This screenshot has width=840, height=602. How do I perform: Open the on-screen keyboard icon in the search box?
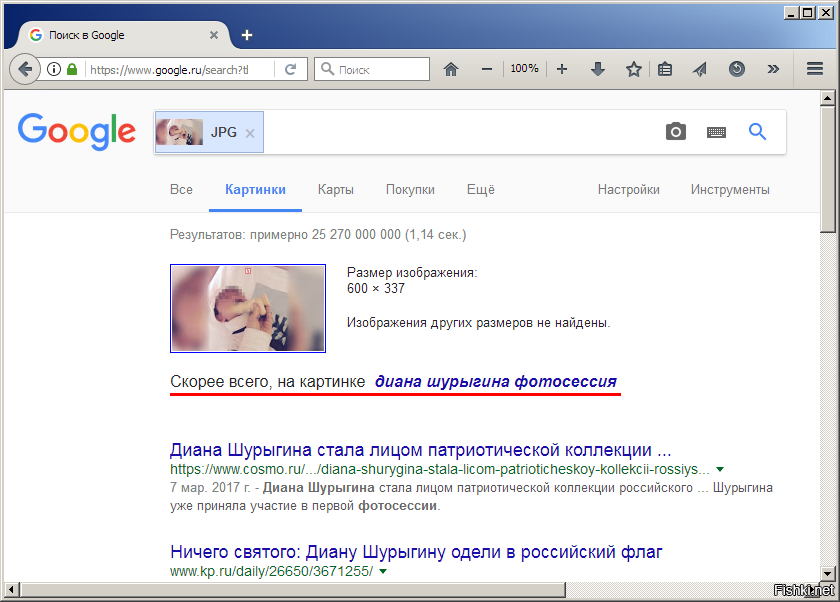click(x=716, y=132)
